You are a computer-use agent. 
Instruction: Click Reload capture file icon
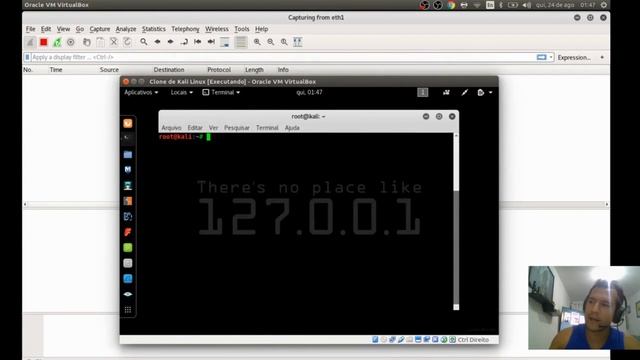pos(127,42)
